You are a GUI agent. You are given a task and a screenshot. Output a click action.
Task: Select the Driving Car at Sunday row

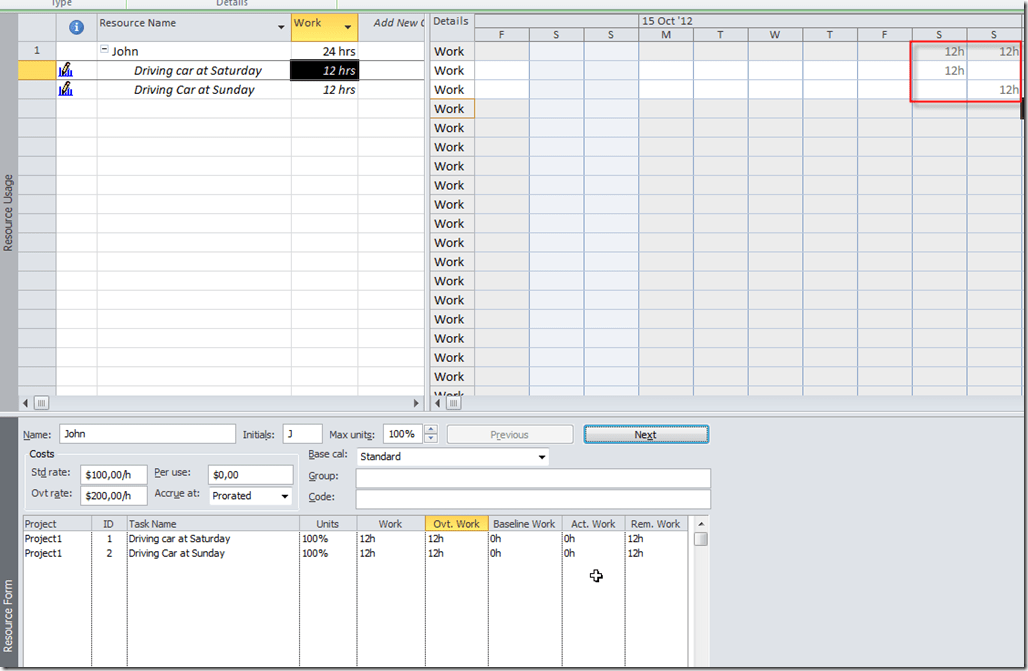pos(194,90)
